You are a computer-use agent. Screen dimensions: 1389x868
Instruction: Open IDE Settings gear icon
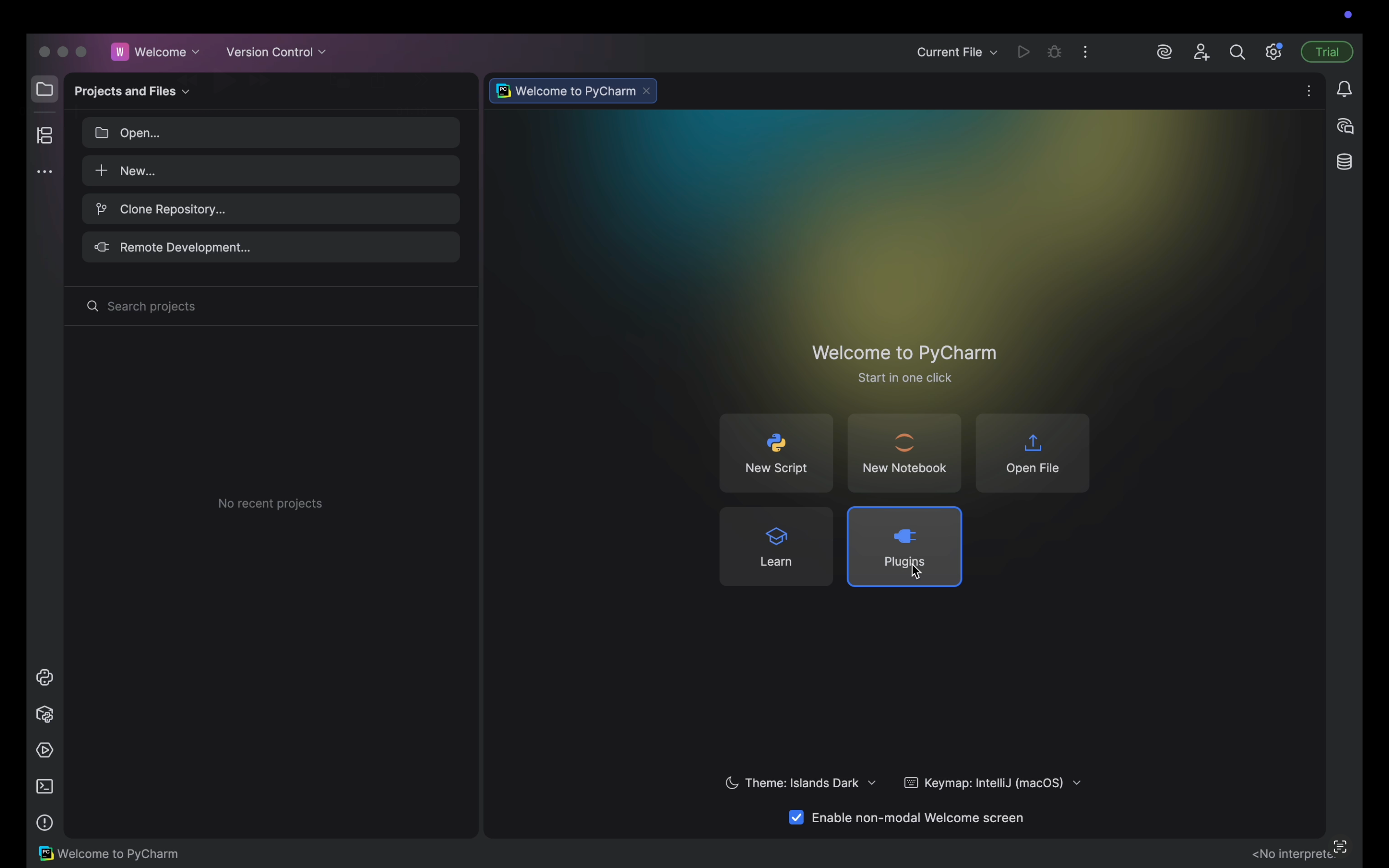pyautogui.click(x=1274, y=52)
